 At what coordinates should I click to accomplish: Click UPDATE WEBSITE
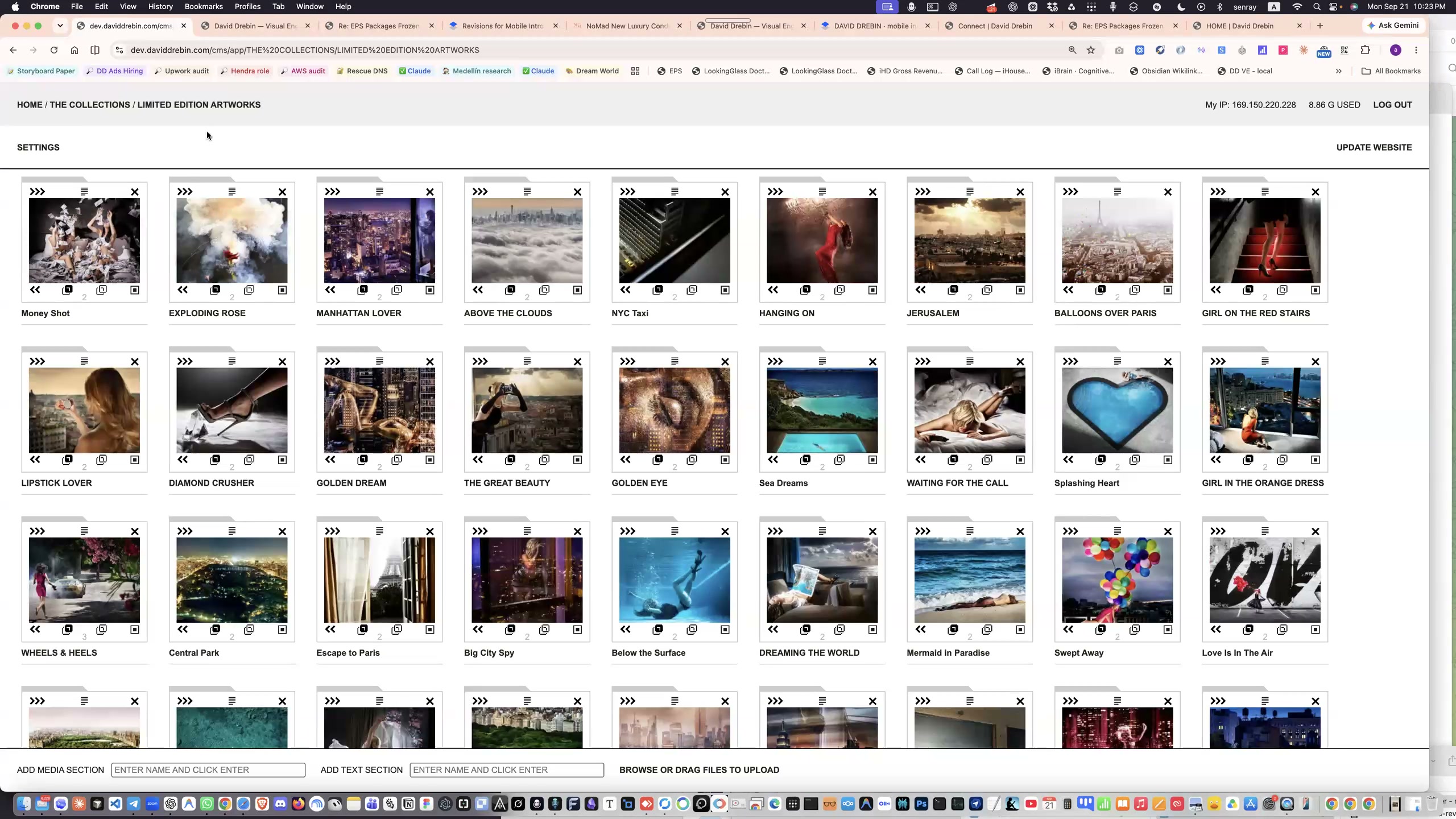(x=1374, y=147)
